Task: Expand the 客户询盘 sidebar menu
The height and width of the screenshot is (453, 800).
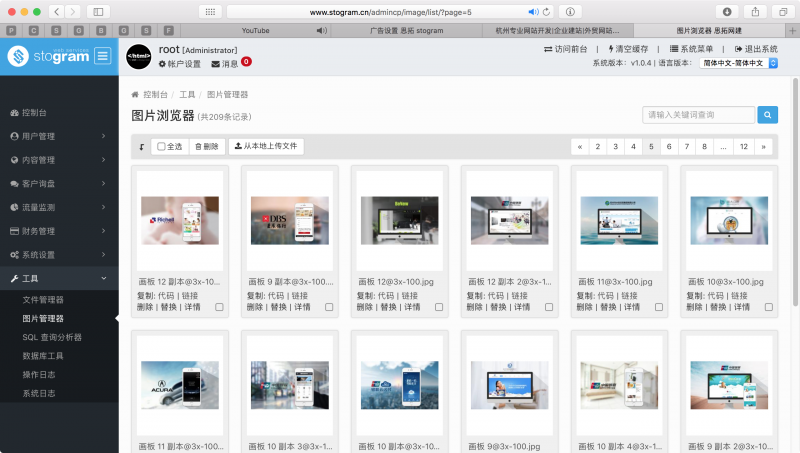Action: point(59,184)
